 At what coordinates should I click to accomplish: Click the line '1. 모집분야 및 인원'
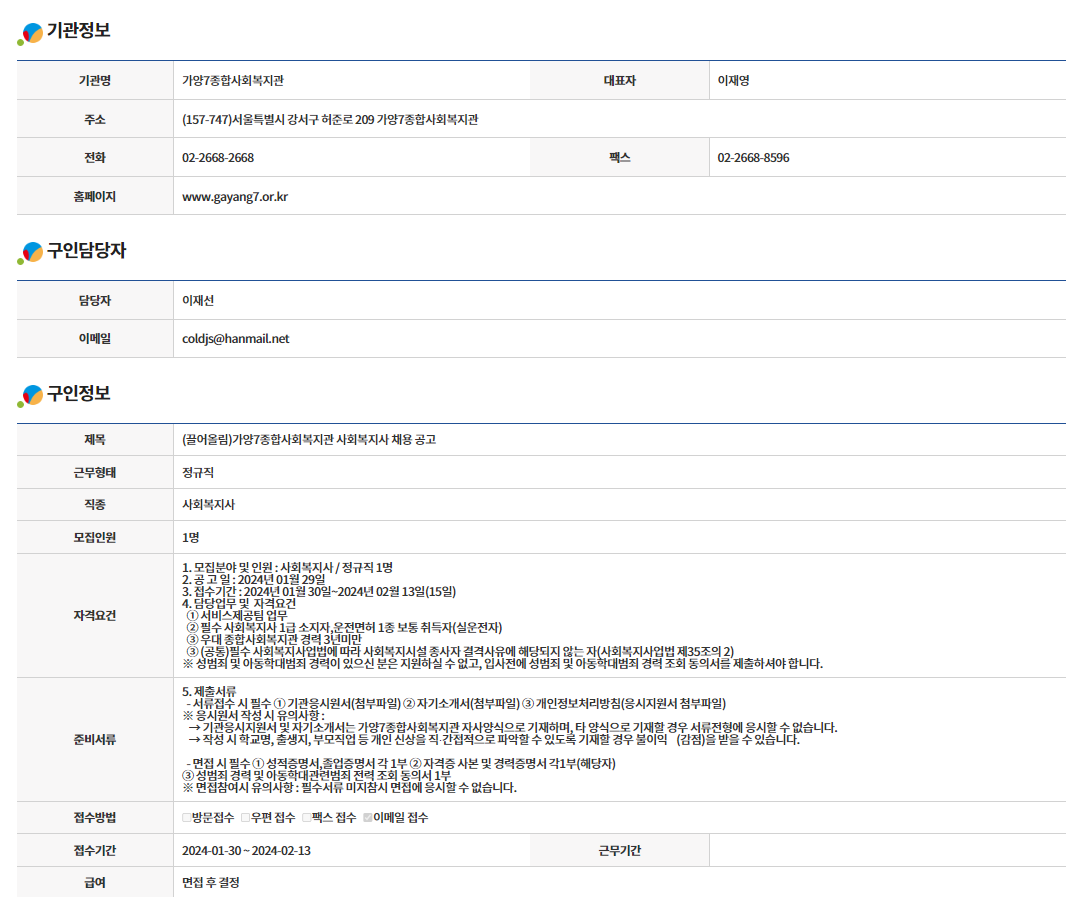287,568
